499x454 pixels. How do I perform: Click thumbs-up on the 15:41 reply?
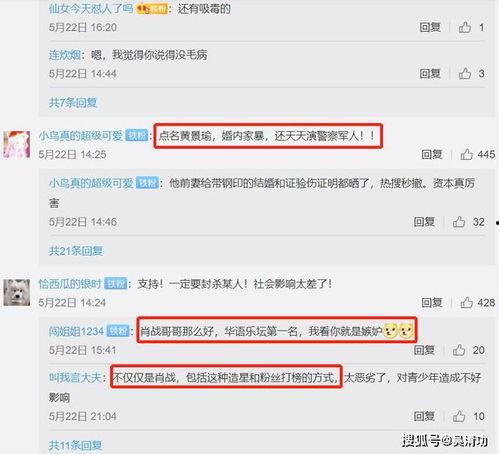459,350
